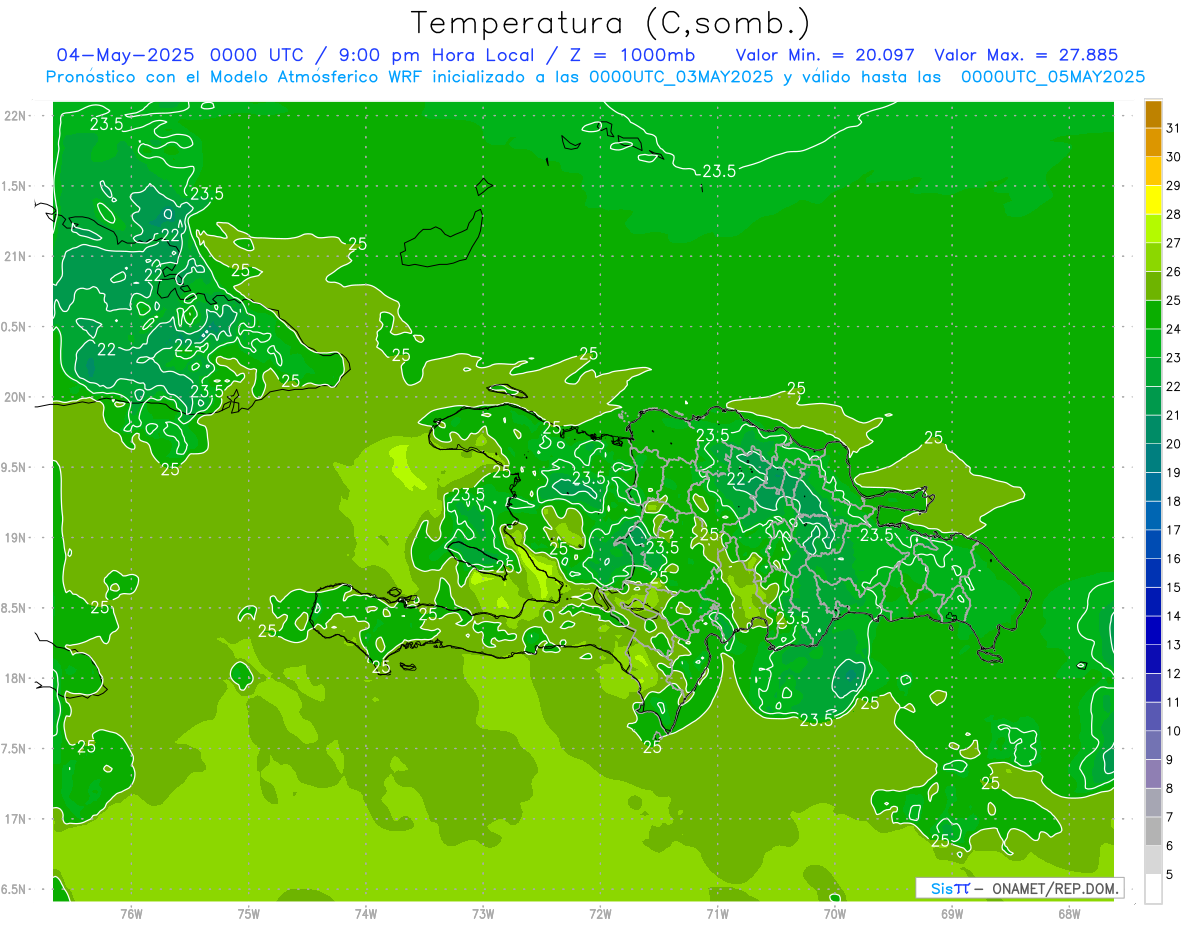1200x927 pixels.
Task: Click the orange swatch above legend value 31
Action: point(1153,114)
